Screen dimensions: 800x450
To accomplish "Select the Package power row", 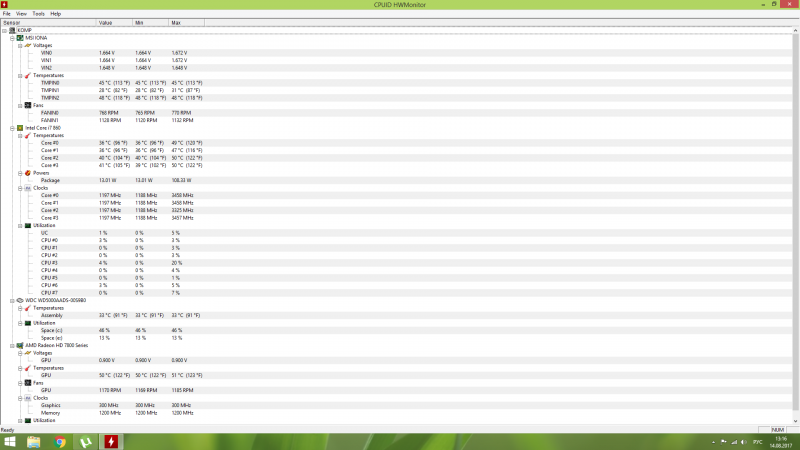I will [396, 181].
